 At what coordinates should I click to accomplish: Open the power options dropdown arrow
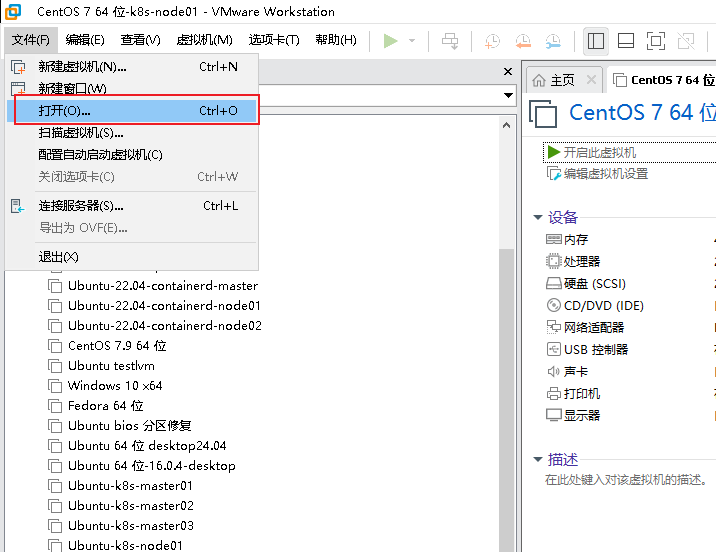tap(412, 41)
